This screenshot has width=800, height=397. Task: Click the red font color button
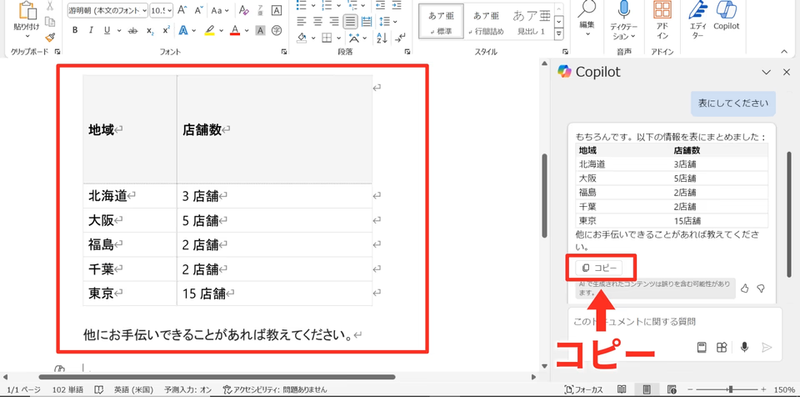coord(235,30)
